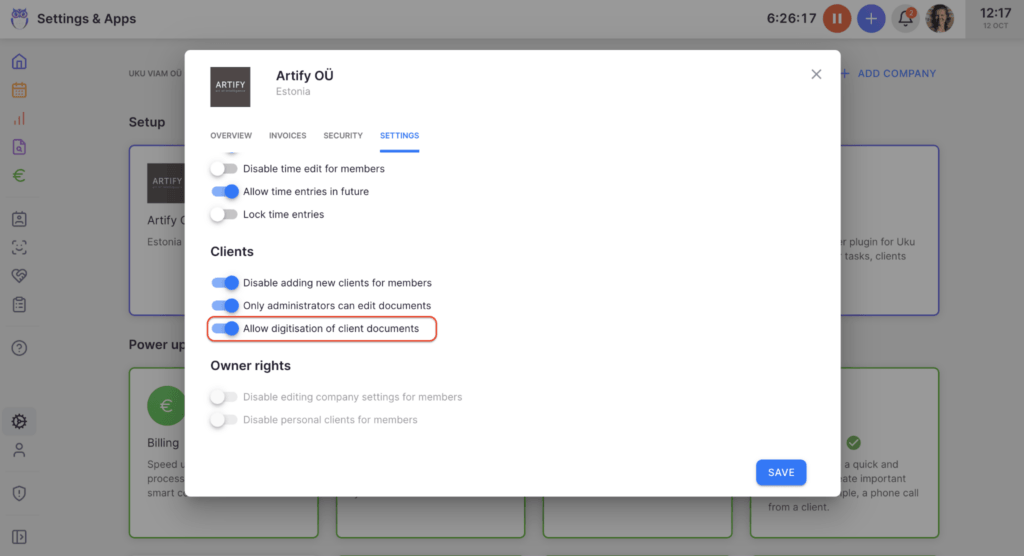
Task: Toggle Allow time entries in future
Action: [x=224, y=191]
